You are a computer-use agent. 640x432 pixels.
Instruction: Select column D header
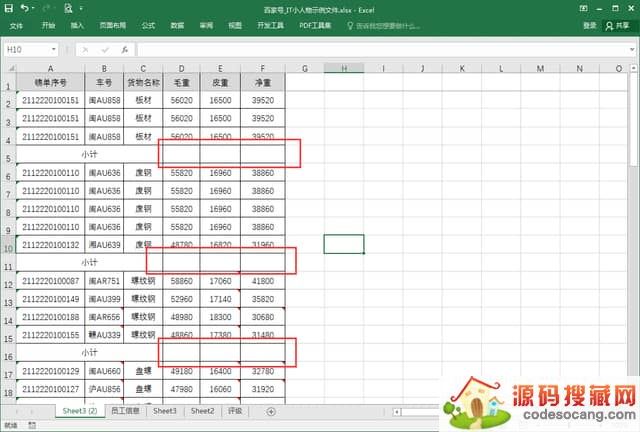[181, 68]
